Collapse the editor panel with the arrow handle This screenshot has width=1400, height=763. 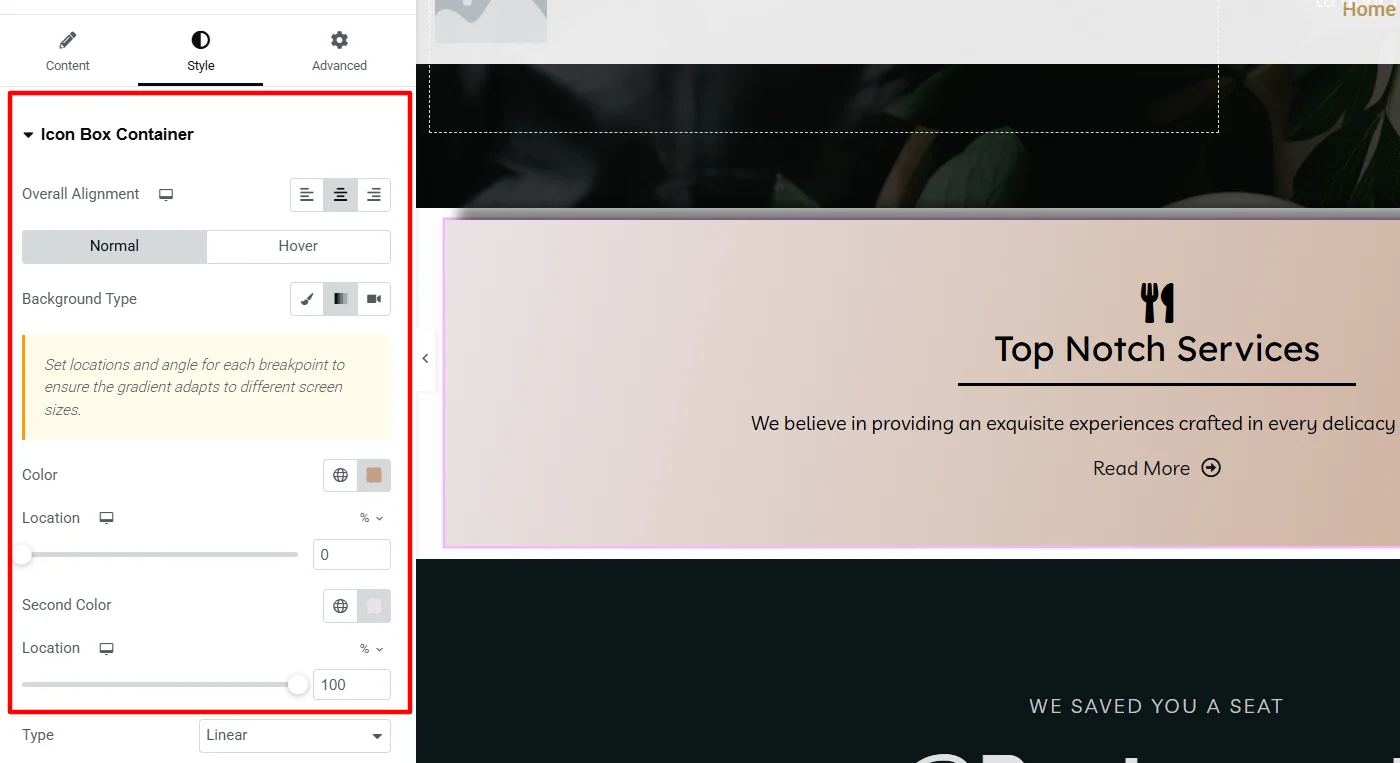[425, 358]
